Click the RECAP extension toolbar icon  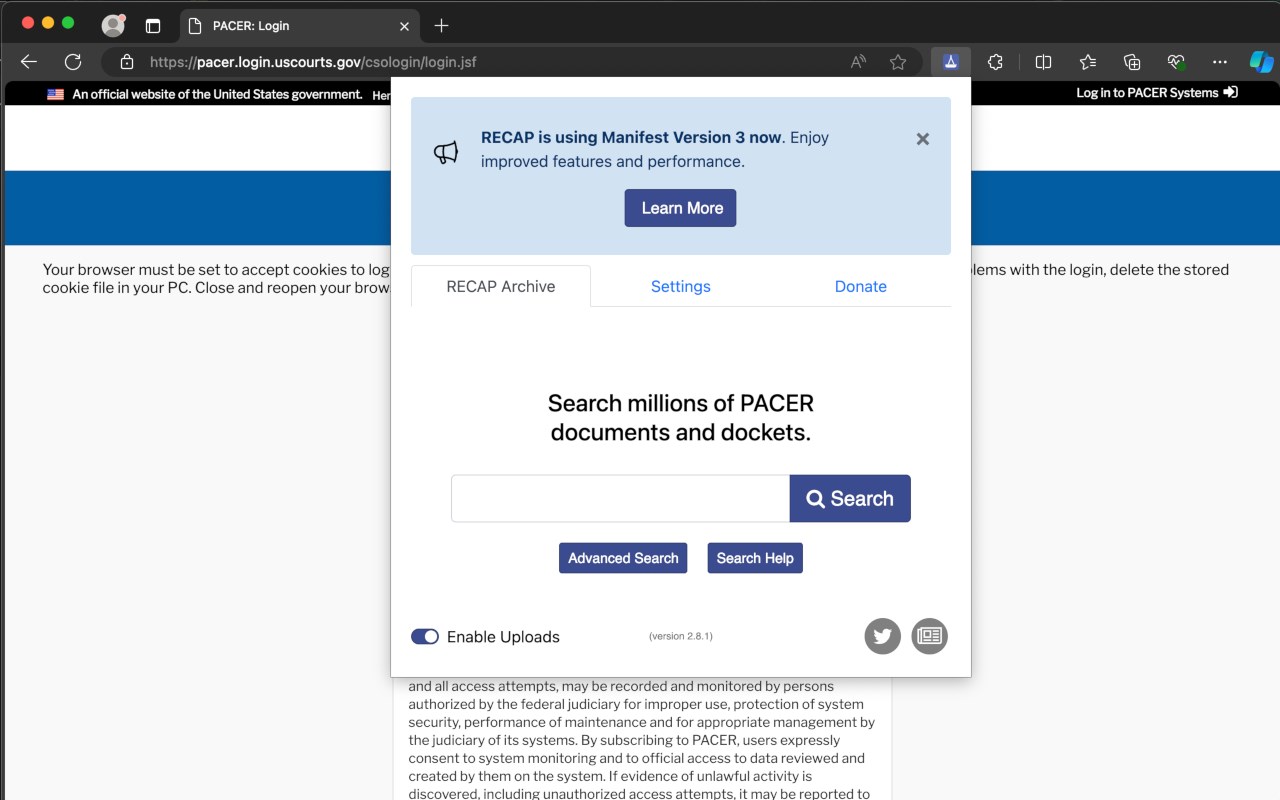point(950,62)
